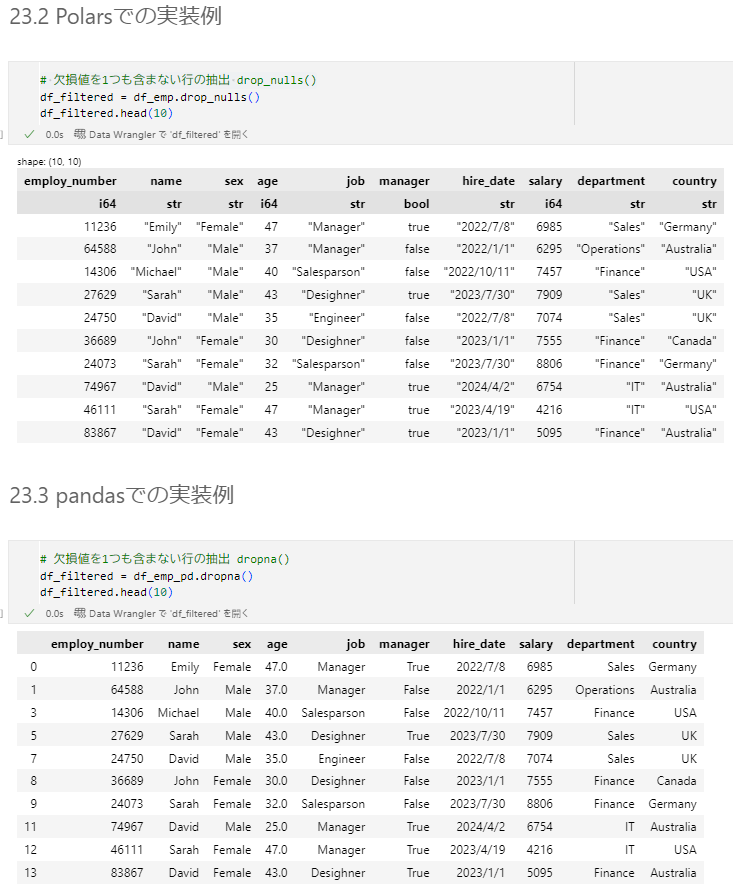The height and width of the screenshot is (895, 733).
Task: Click the Operations cell in the pandas table
Action: coord(605,690)
